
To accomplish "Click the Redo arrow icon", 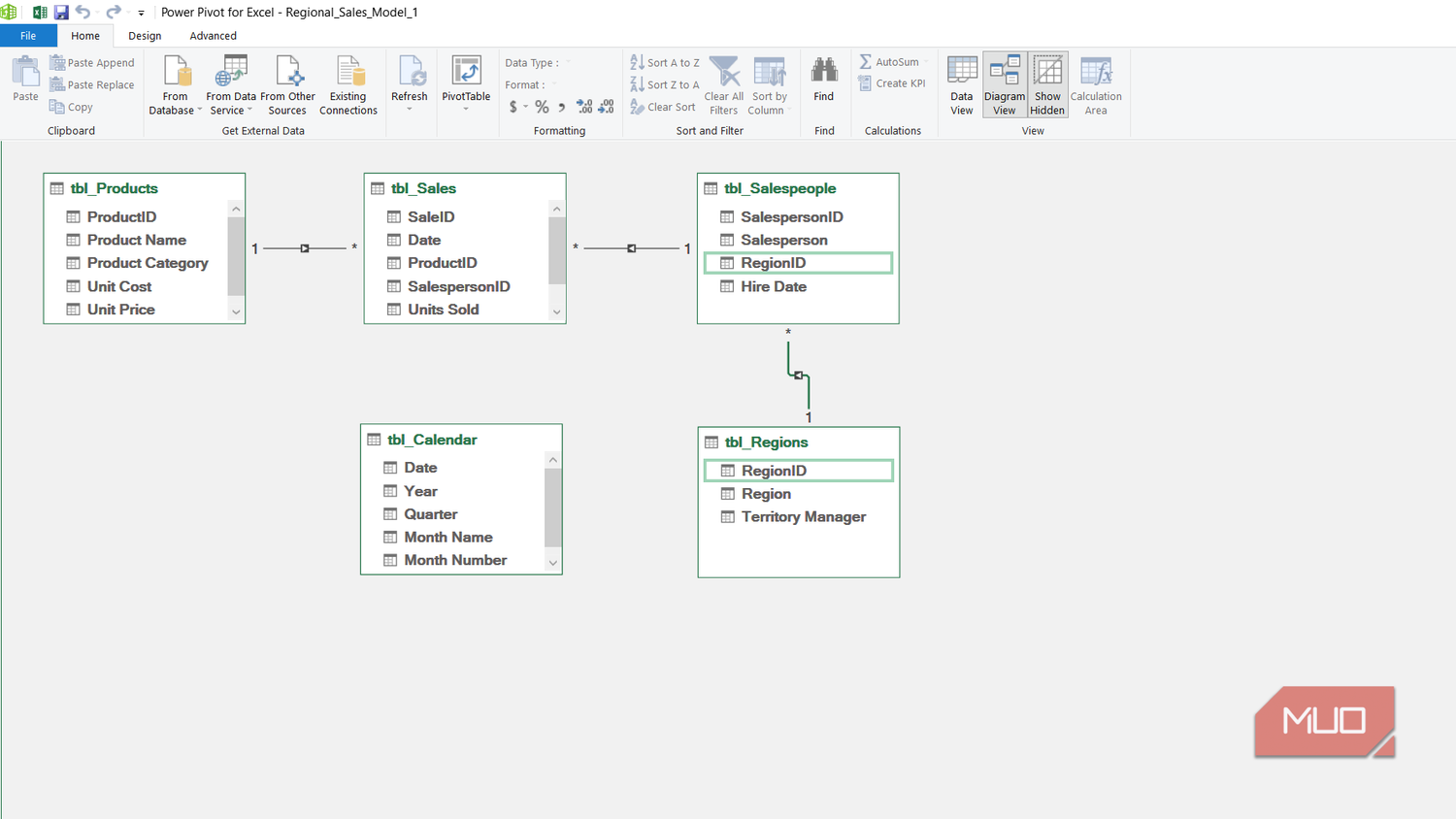I will [x=113, y=13].
